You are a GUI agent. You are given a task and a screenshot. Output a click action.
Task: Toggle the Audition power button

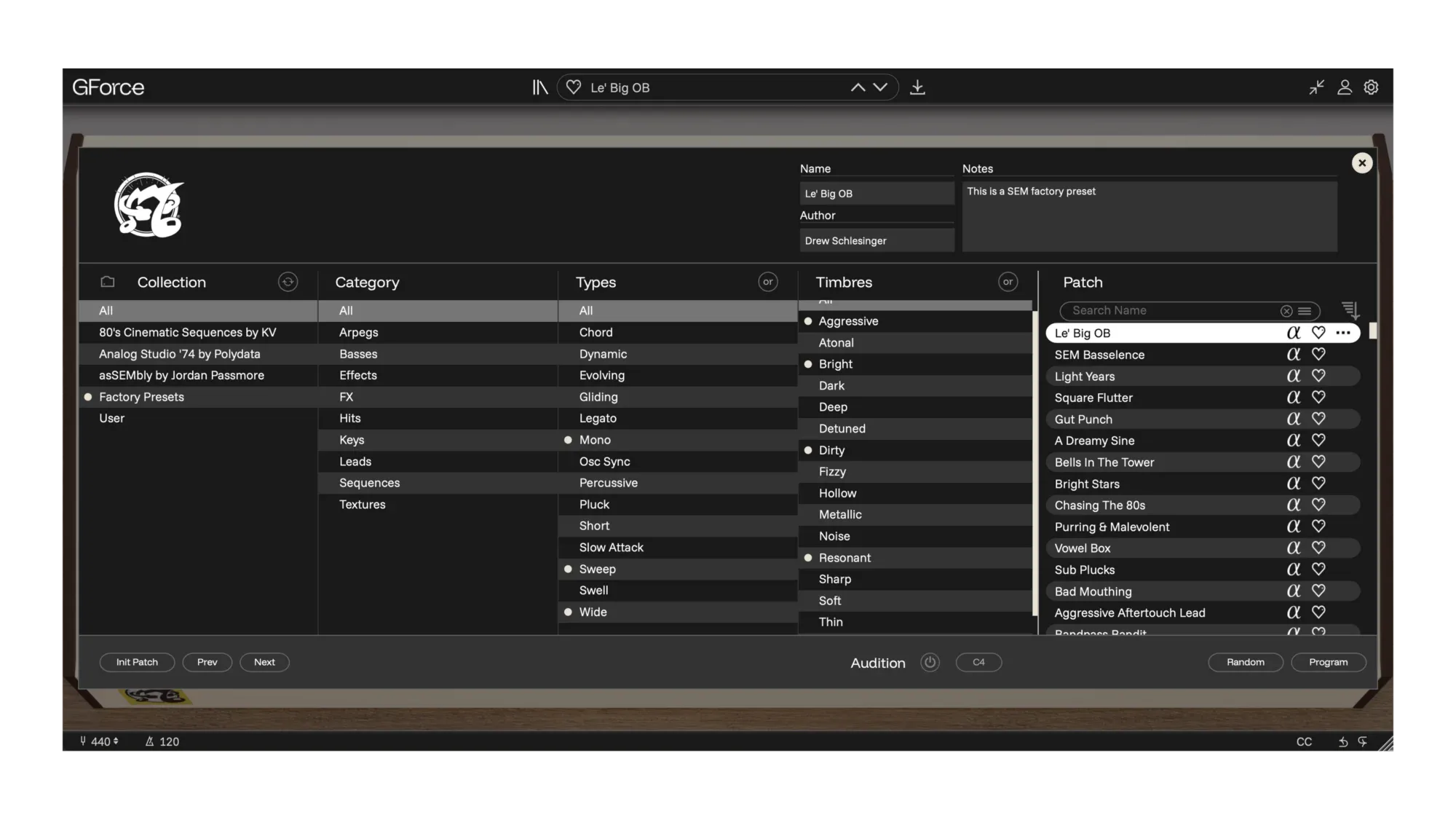point(930,662)
